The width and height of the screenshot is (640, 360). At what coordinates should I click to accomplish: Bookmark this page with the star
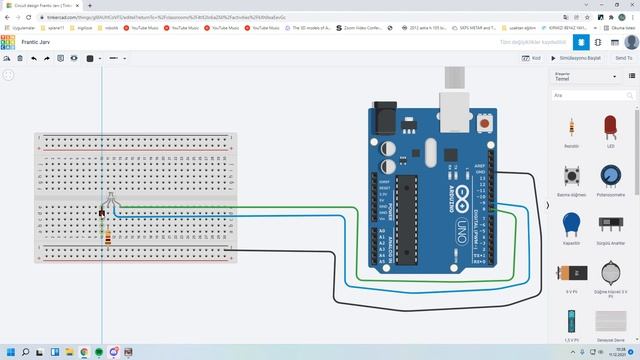tap(587, 17)
